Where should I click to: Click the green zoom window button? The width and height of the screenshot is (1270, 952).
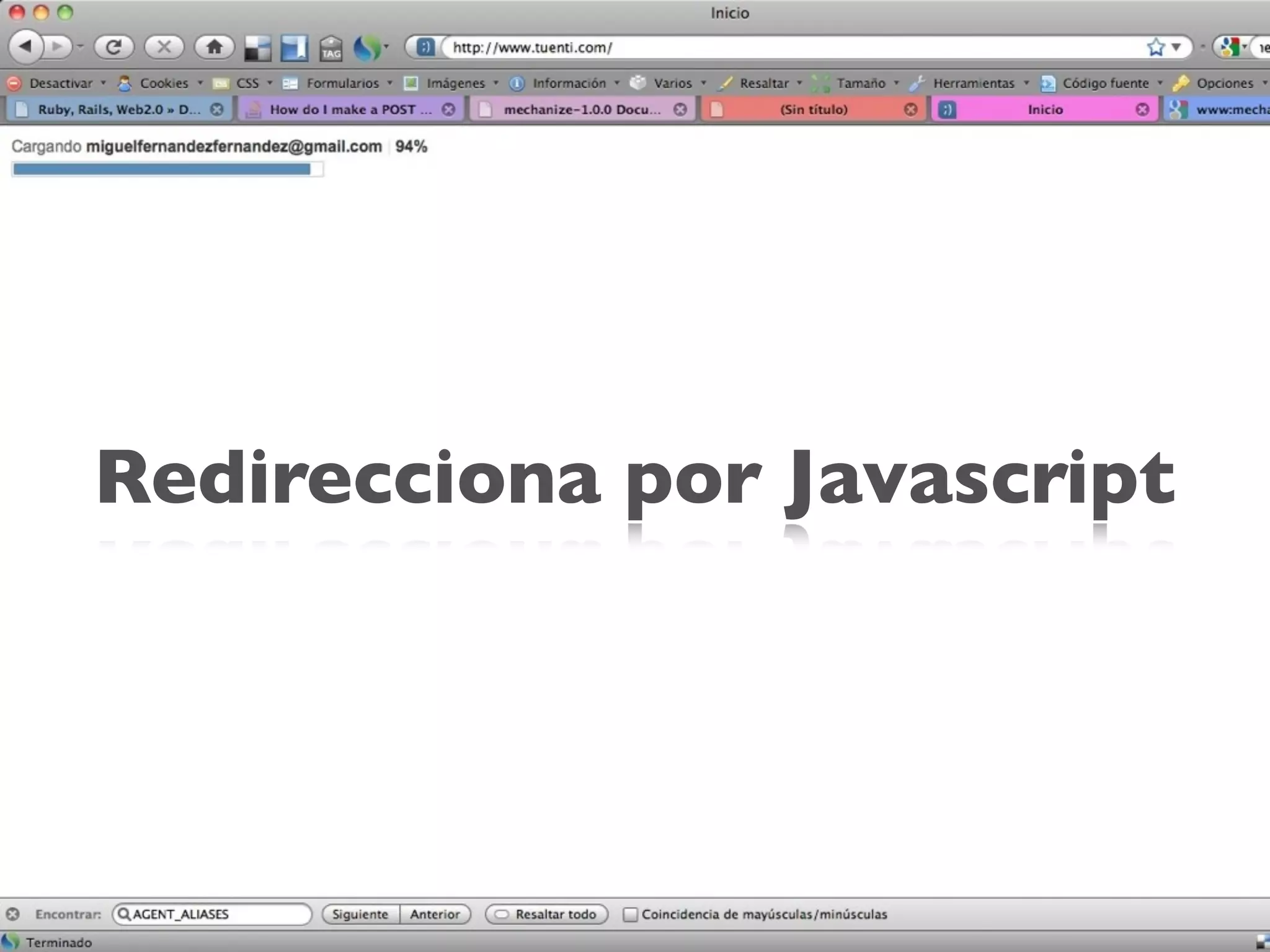pyautogui.click(x=65, y=12)
